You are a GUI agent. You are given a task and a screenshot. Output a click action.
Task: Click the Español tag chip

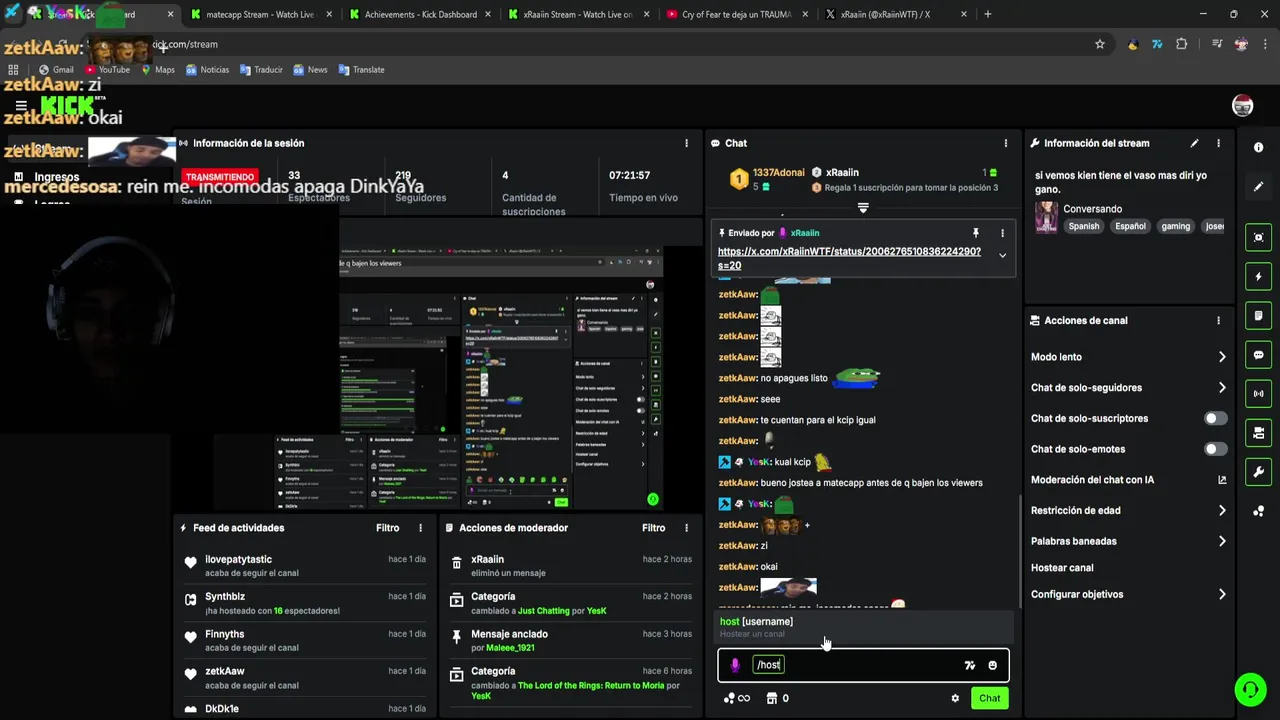pos(1130,226)
